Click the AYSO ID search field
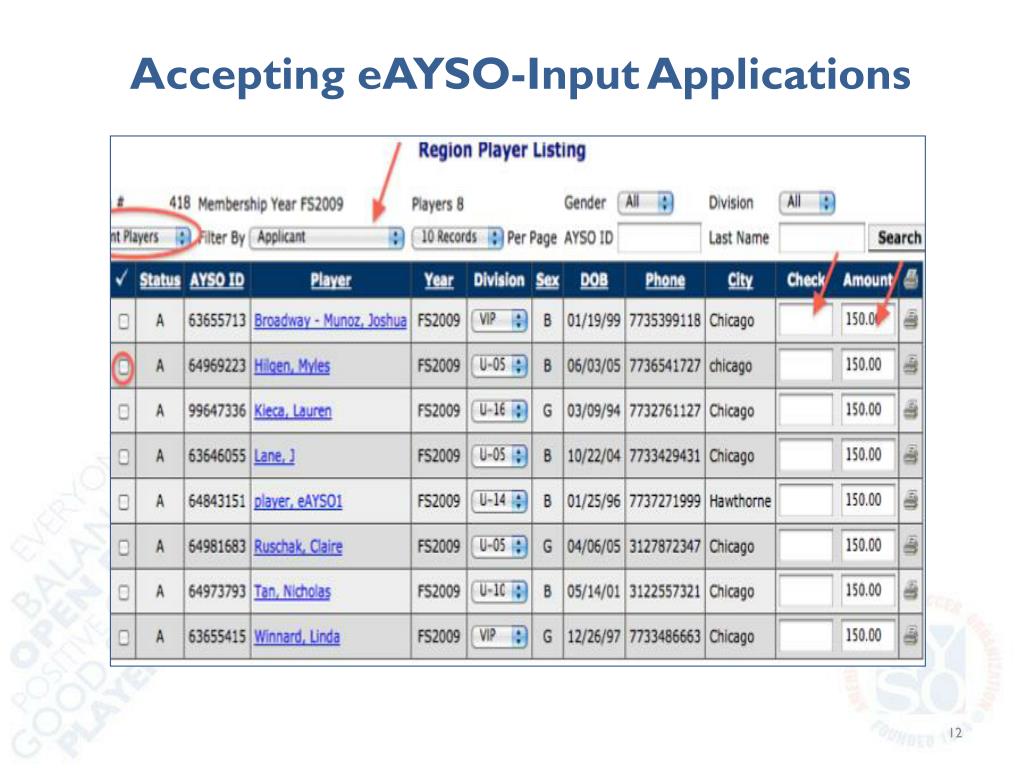 [x=659, y=238]
